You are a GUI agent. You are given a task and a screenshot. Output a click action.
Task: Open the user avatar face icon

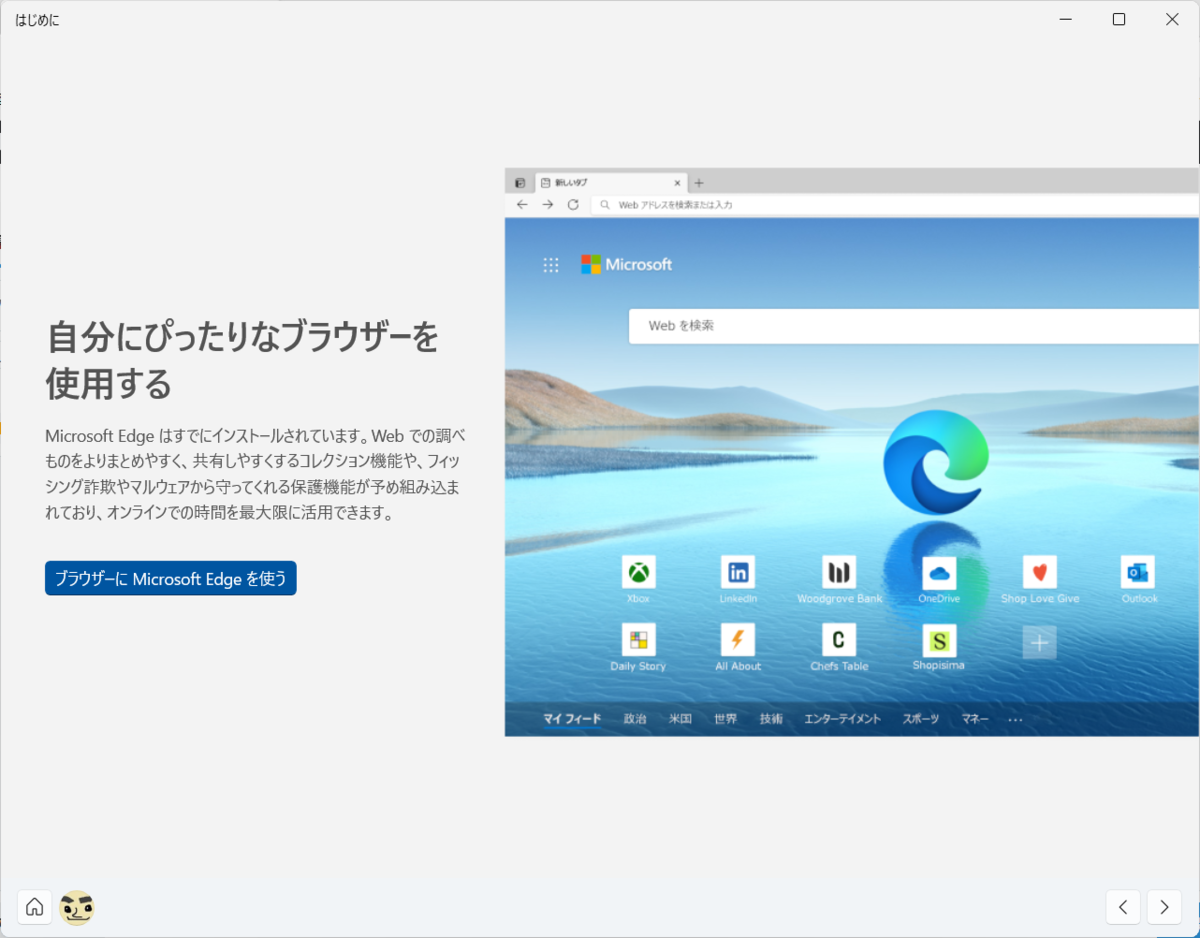[77, 907]
